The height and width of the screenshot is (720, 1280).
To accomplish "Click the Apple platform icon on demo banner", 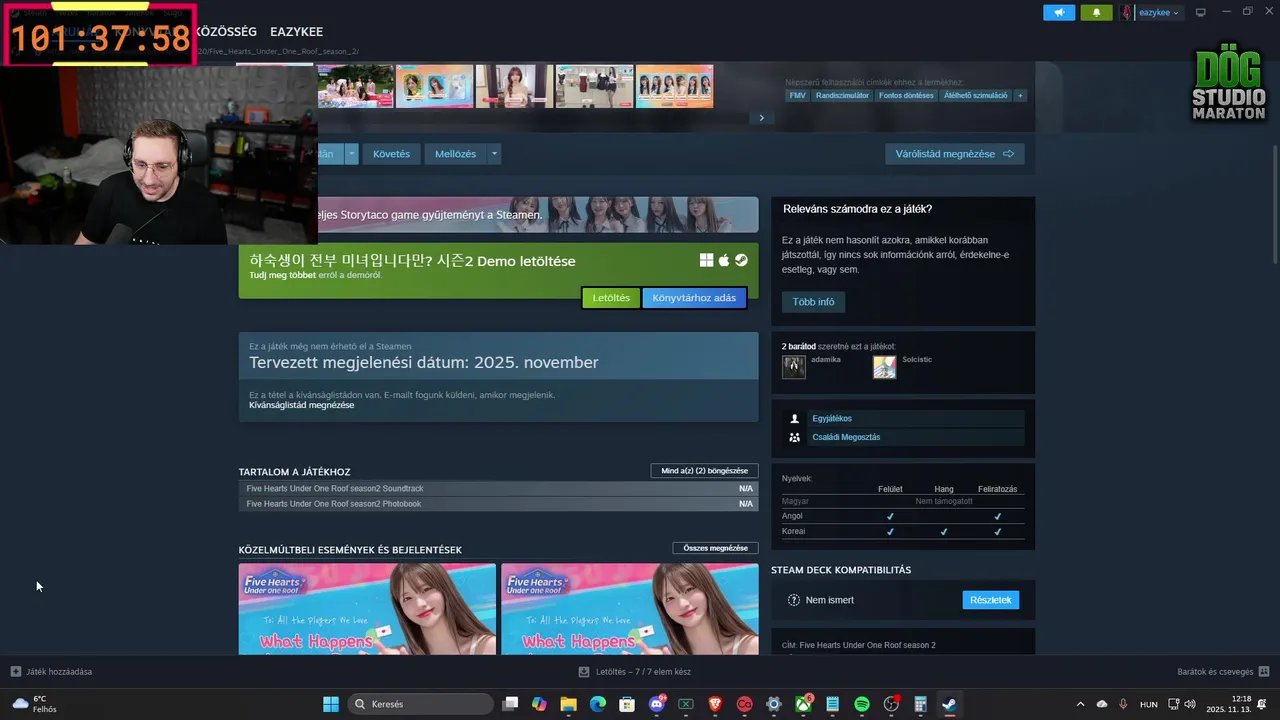I will point(724,260).
